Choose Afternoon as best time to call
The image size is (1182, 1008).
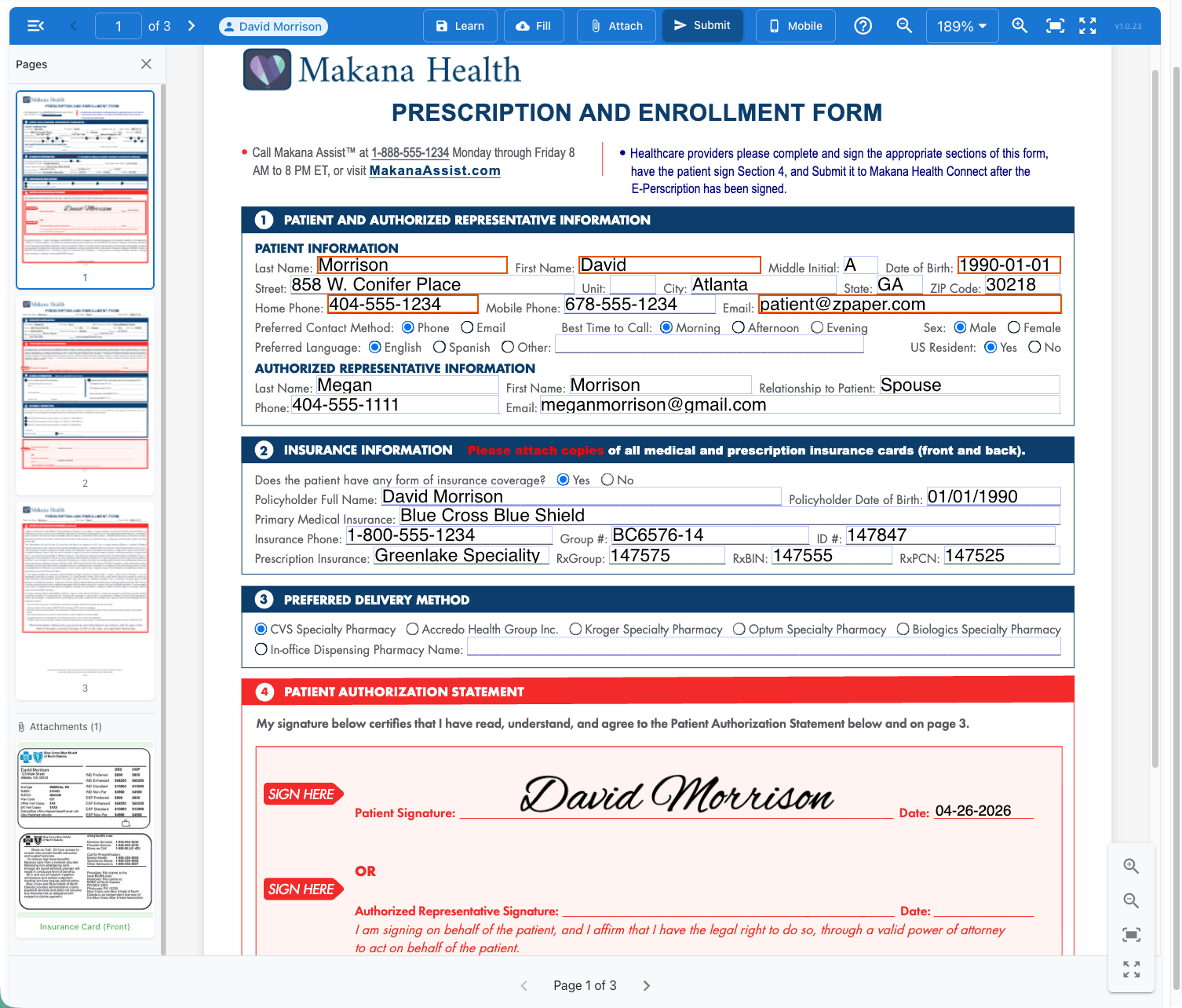coord(739,327)
